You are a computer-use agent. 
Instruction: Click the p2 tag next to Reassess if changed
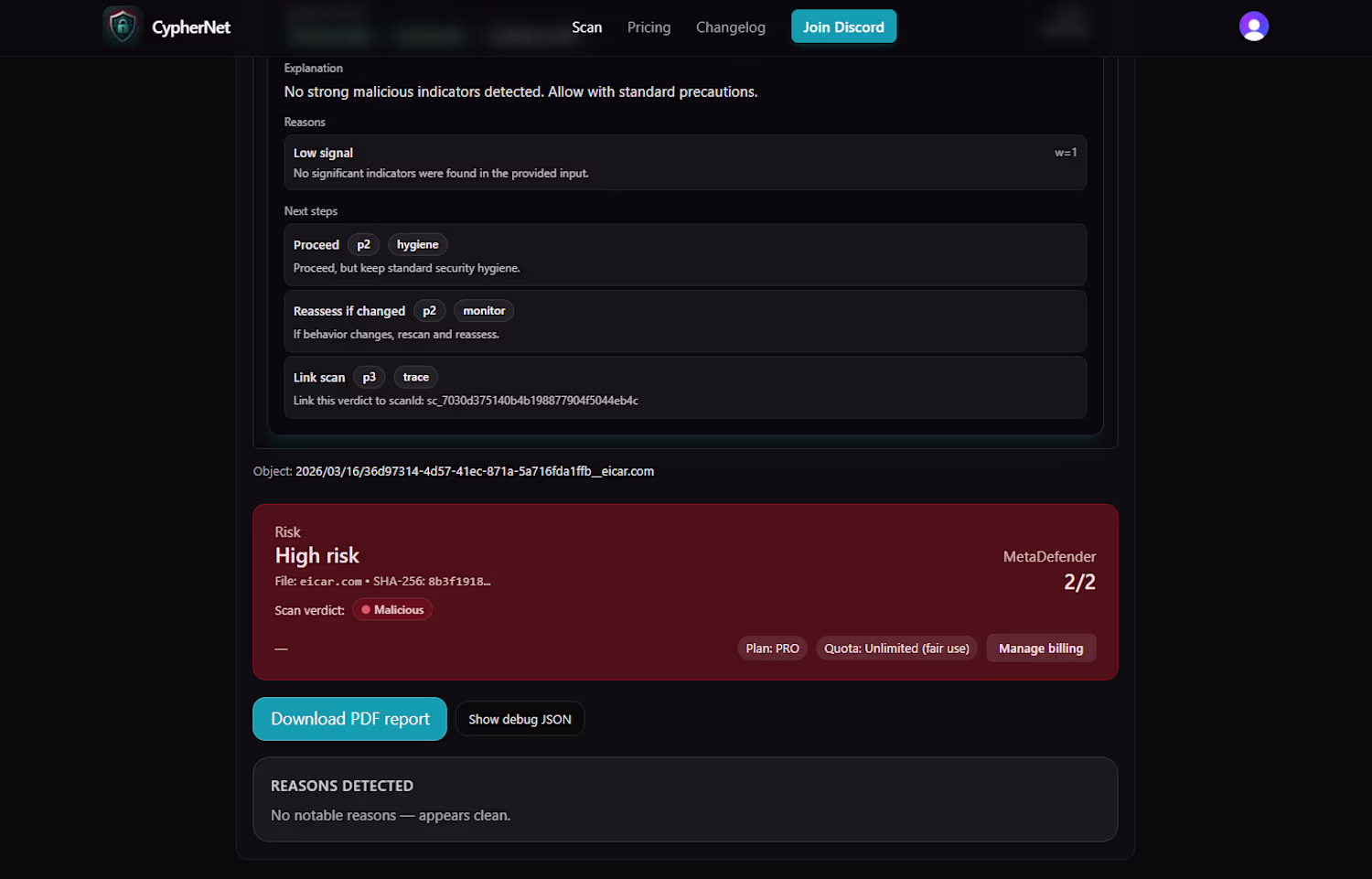point(429,311)
